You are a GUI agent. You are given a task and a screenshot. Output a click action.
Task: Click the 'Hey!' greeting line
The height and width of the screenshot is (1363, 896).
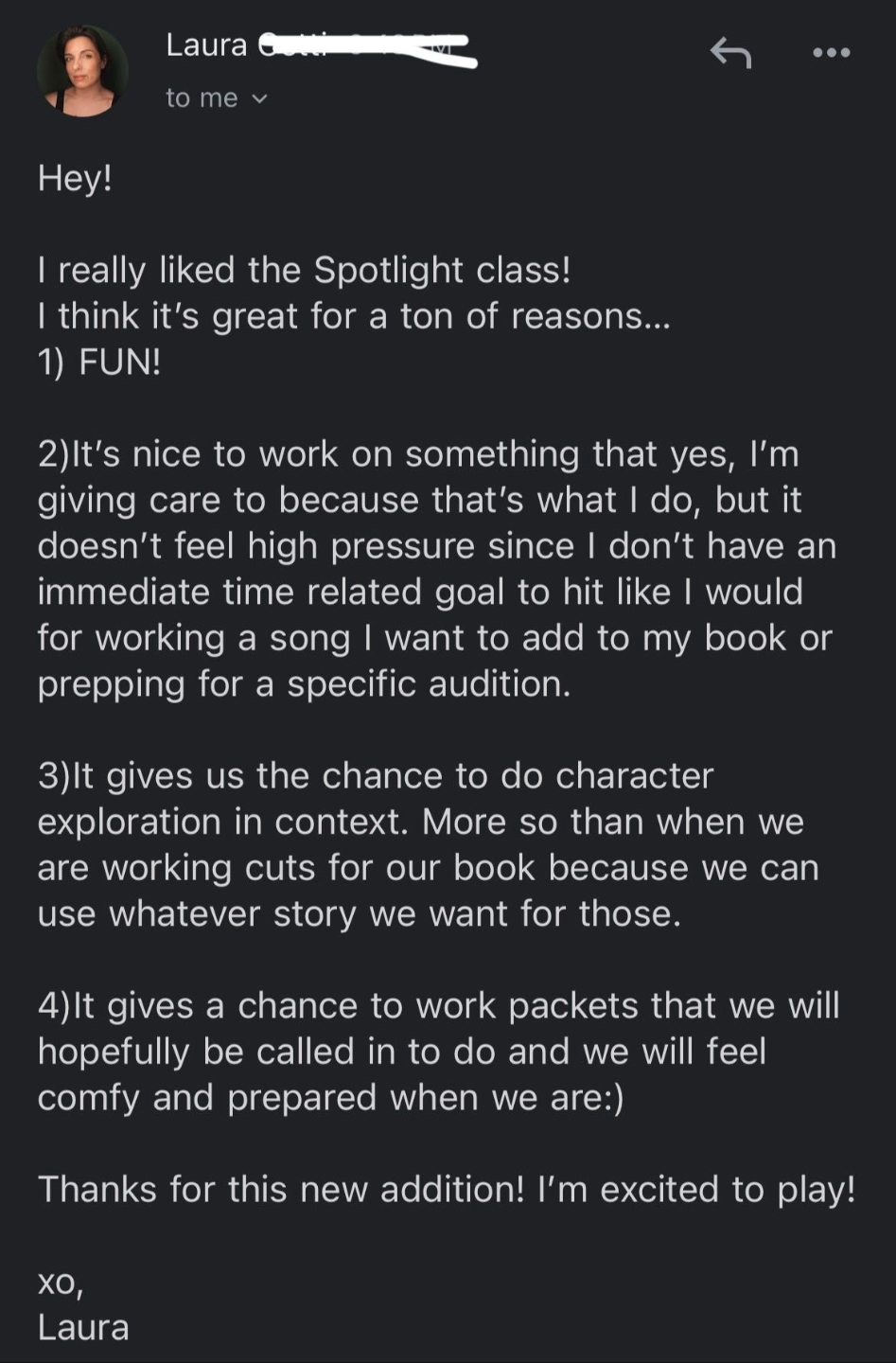(75, 178)
